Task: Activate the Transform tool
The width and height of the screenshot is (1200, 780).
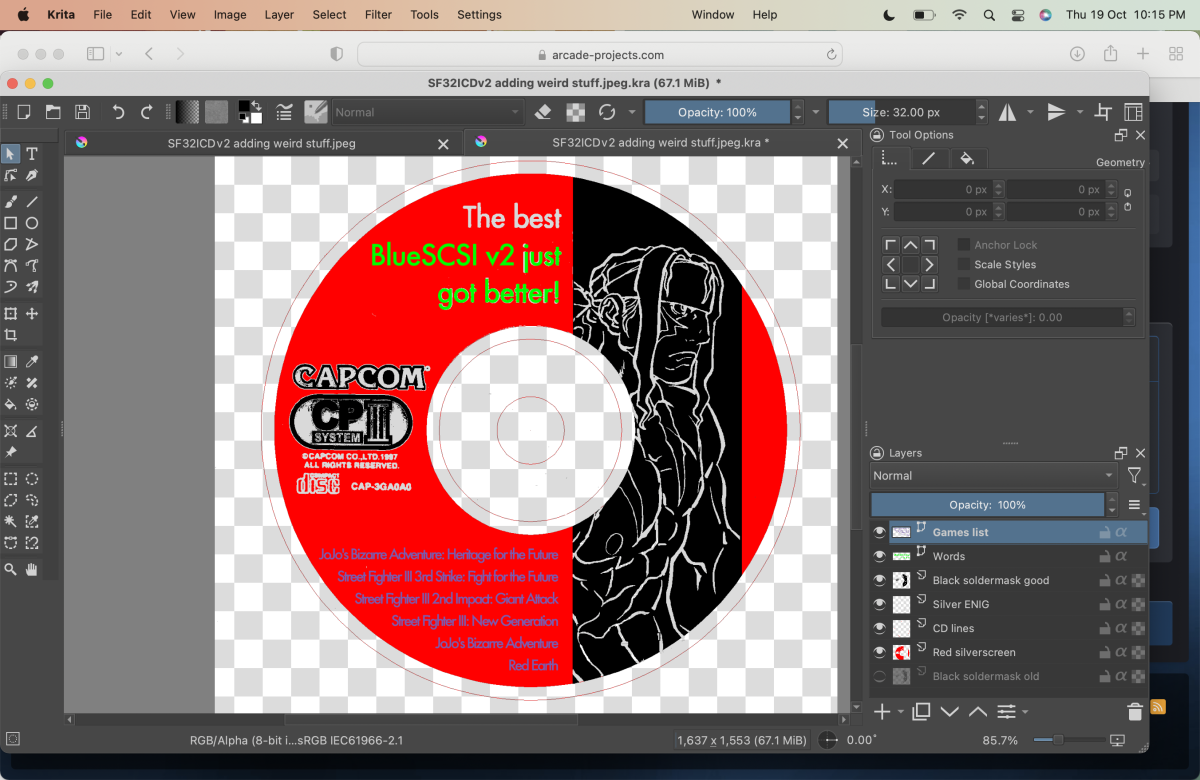Action: (x=11, y=314)
